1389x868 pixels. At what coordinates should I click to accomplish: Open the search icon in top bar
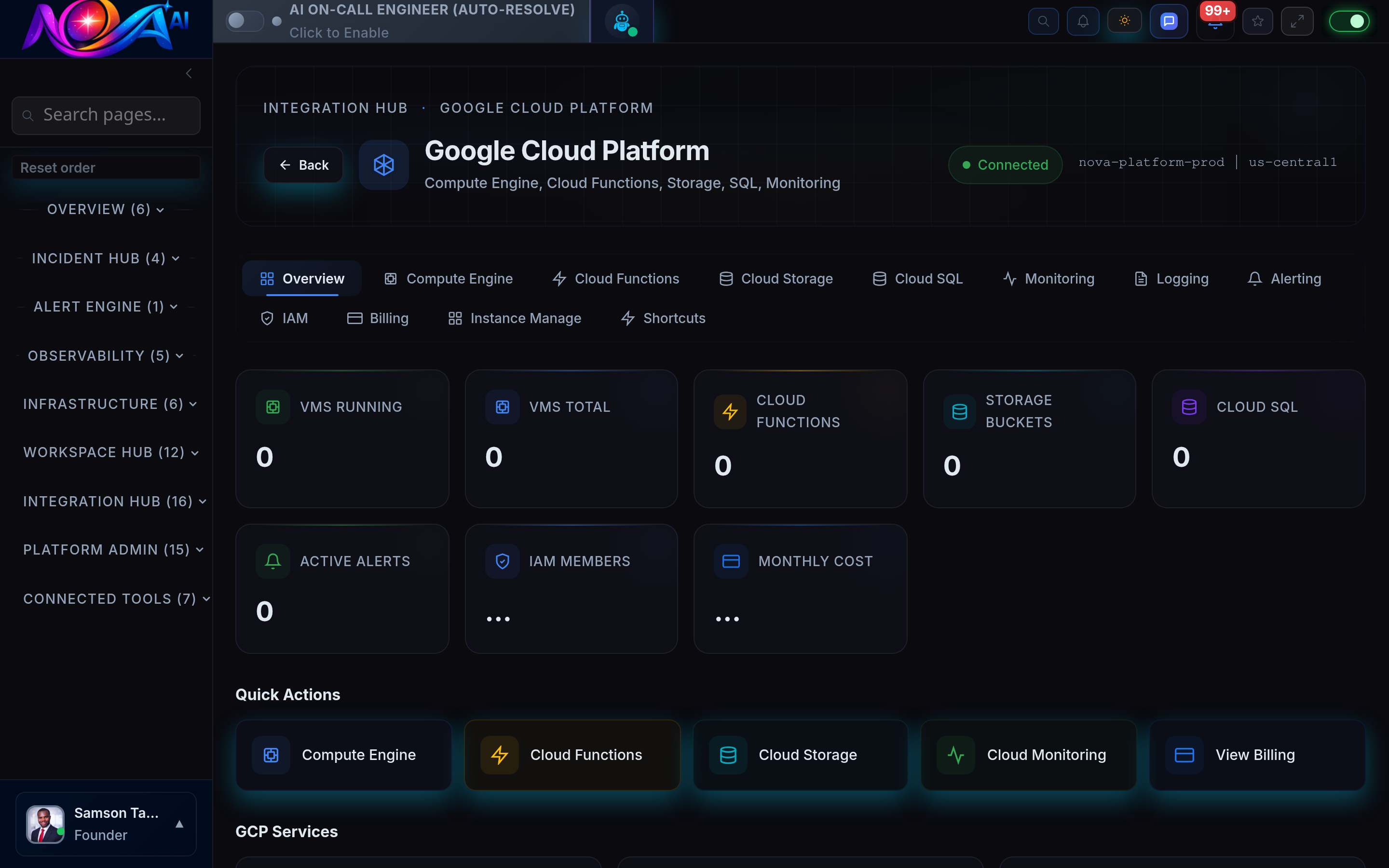point(1044,21)
